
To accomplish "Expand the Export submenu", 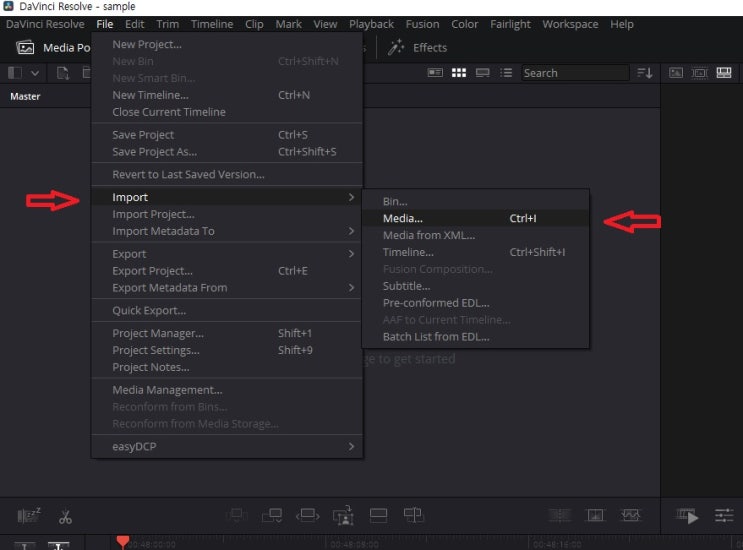I will coord(351,254).
